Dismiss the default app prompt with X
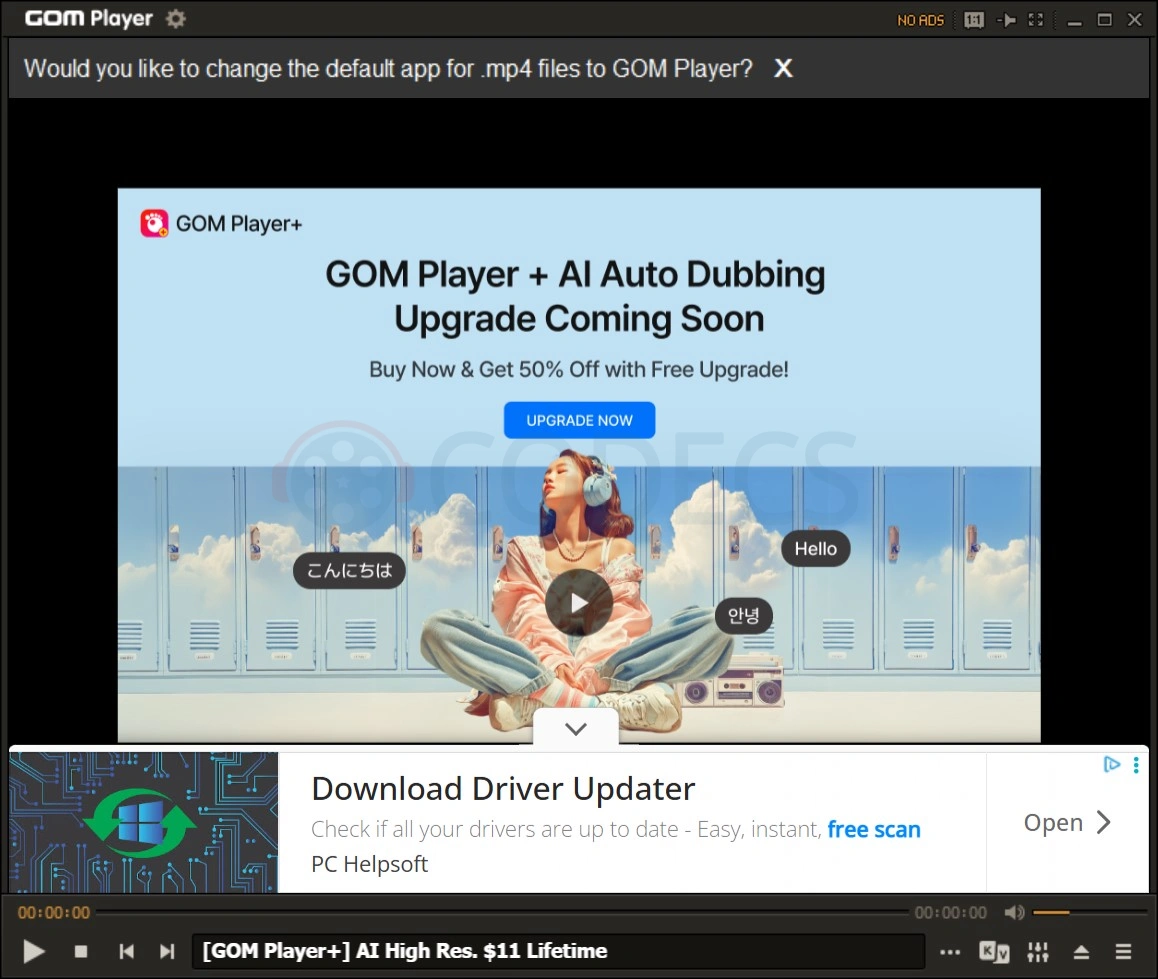 pyautogui.click(x=784, y=69)
